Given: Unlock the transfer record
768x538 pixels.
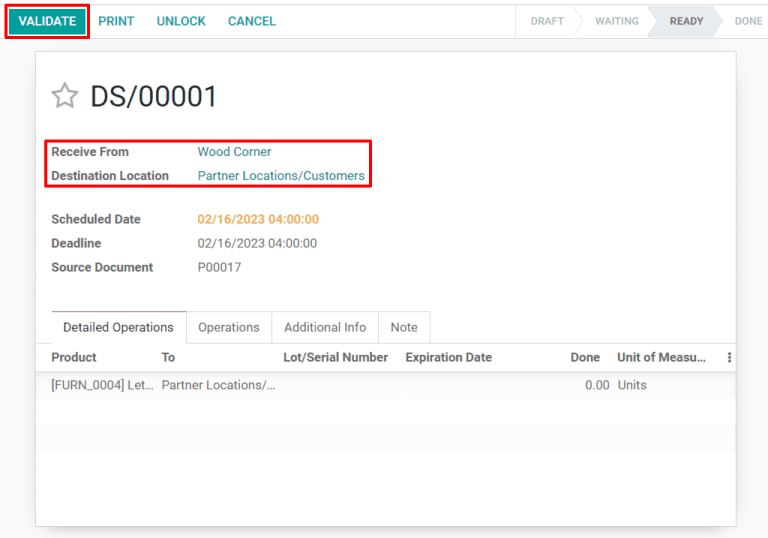Looking at the screenshot, I should click(181, 21).
